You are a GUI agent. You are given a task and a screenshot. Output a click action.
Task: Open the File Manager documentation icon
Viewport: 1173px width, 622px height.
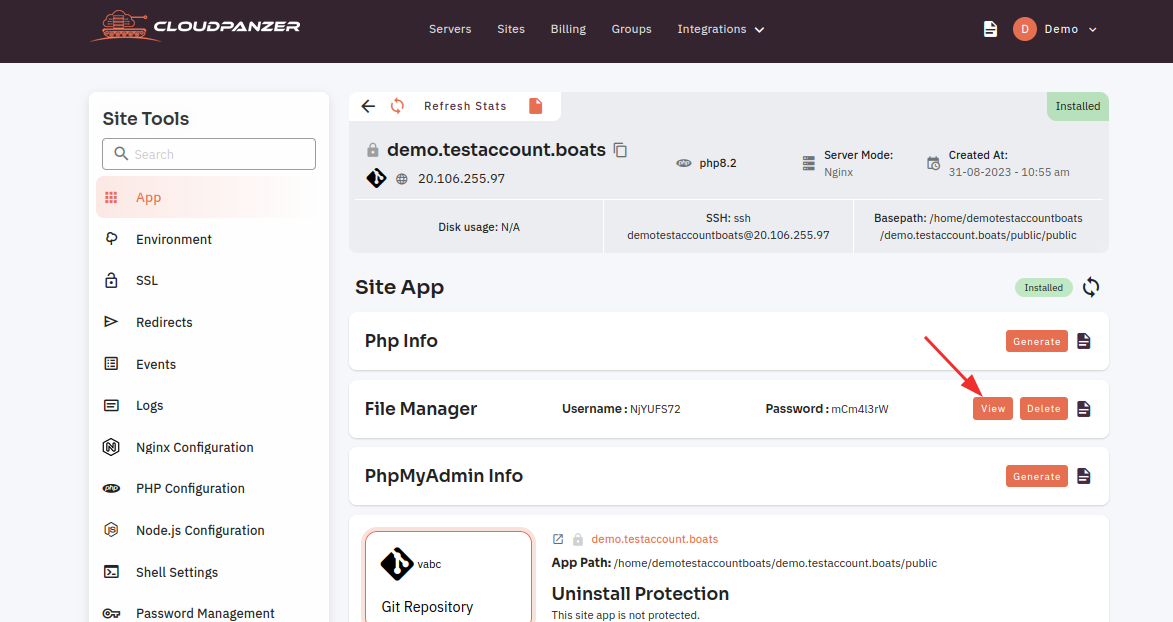(1083, 409)
